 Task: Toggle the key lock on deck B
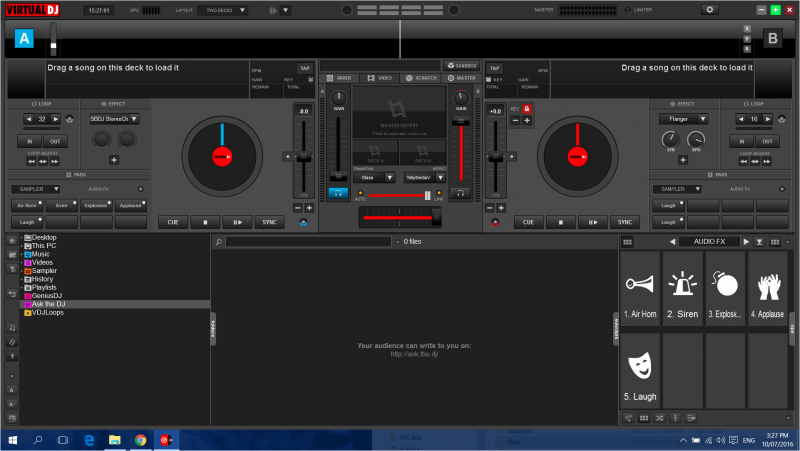(527, 109)
